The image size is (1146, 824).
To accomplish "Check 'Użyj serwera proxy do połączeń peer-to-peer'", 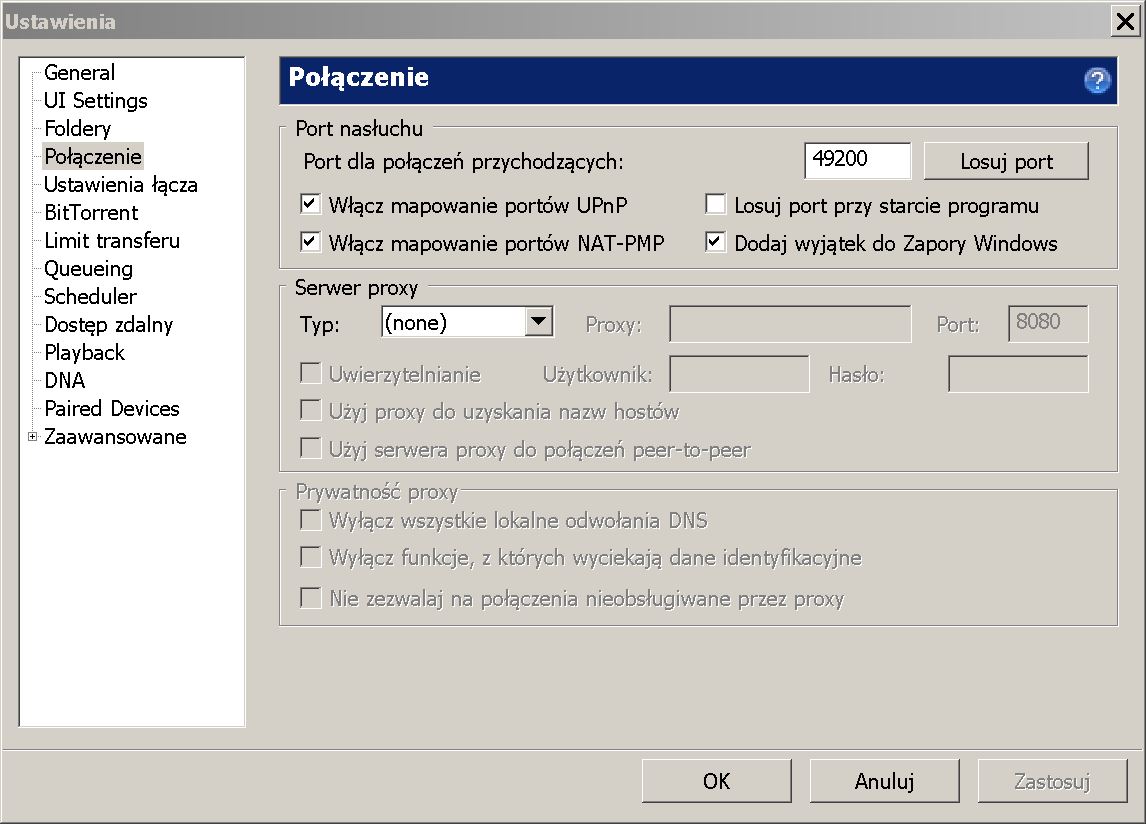I will click(x=310, y=448).
